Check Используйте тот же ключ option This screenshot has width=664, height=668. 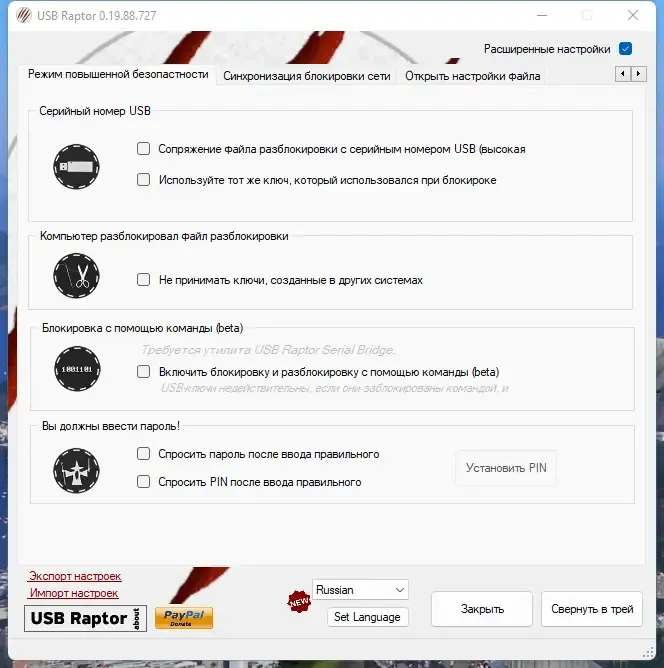pyautogui.click(x=144, y=179)
